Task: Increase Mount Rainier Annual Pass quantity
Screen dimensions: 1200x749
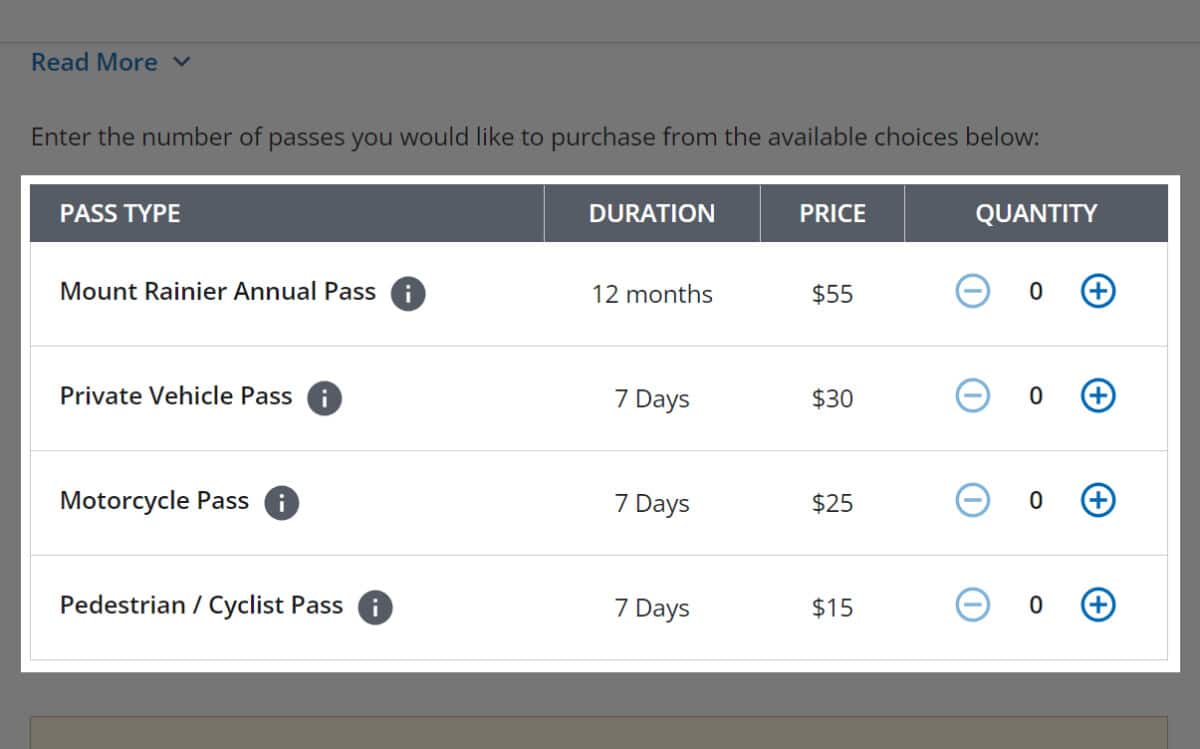Action: coord(1098,291)
